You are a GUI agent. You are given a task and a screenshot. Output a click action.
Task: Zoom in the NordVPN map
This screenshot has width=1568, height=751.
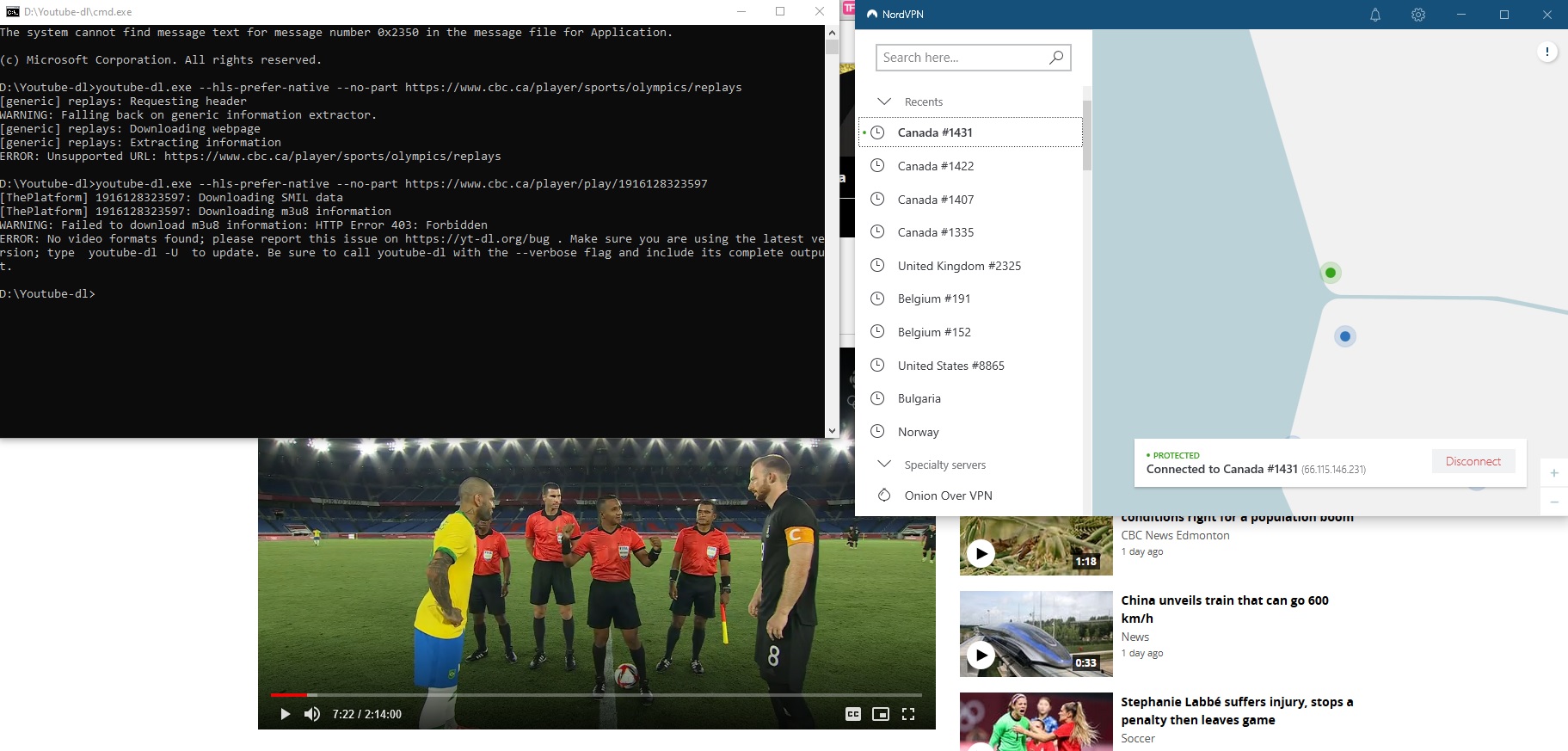click(x=1554, y=473)
